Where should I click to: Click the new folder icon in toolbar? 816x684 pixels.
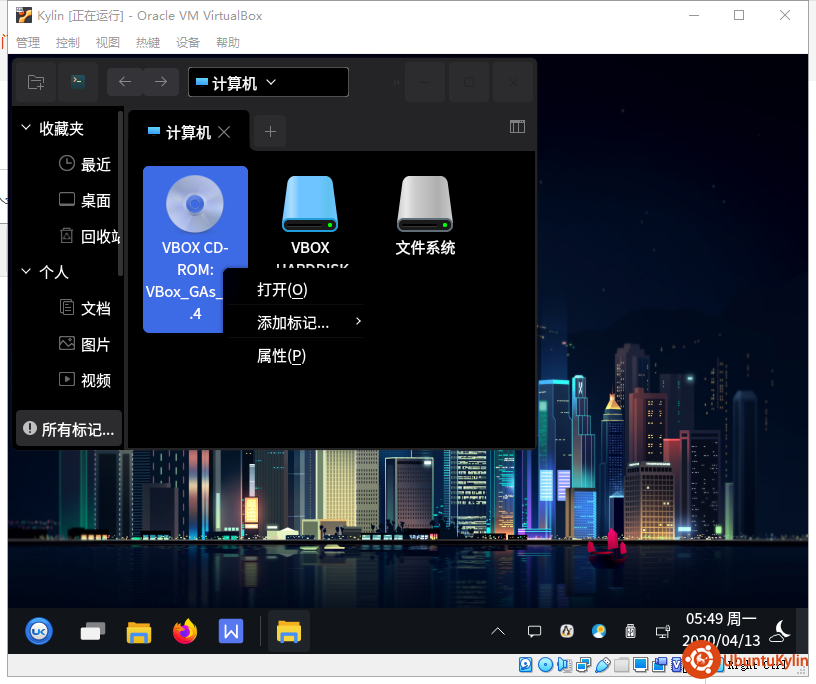[36, 82]
